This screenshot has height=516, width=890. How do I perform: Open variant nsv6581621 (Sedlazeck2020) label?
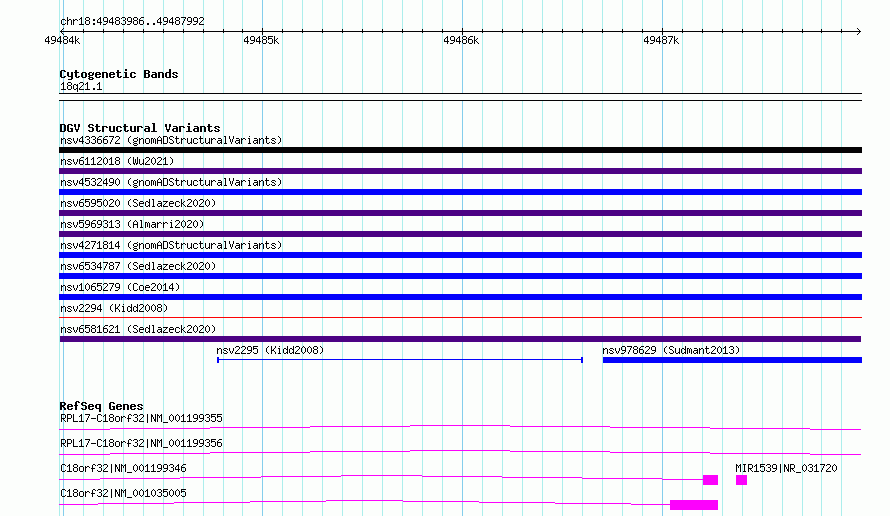(138, 329)
